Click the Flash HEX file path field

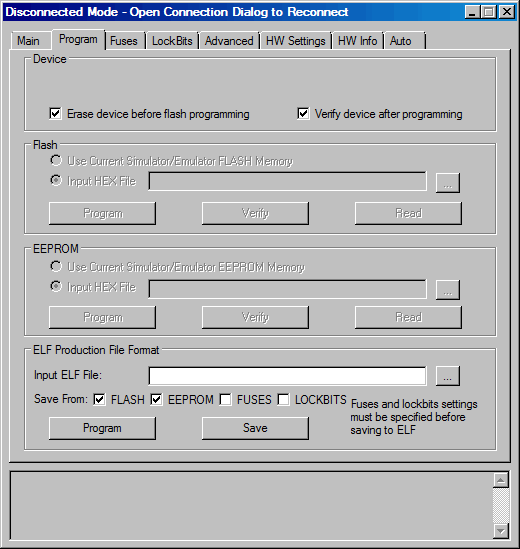click(287, 181)
